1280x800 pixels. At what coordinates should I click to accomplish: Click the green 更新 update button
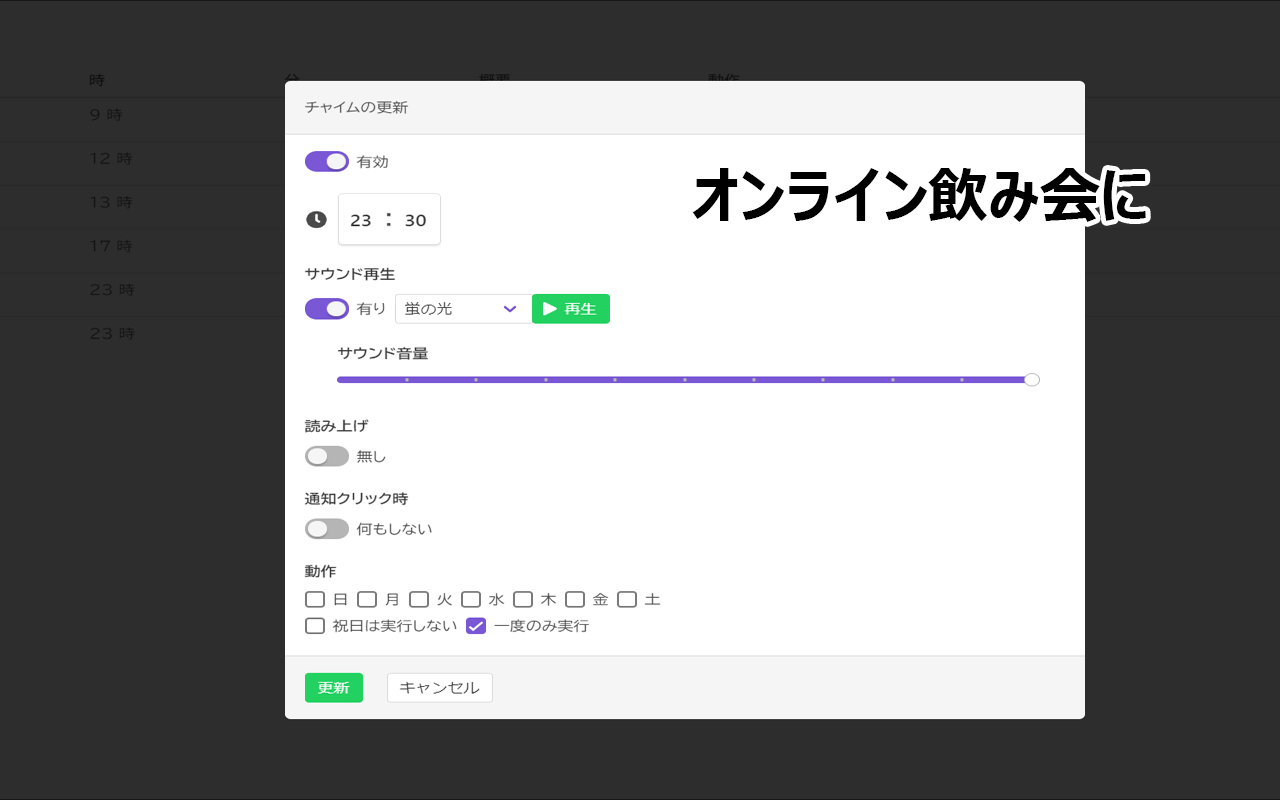click(x=334, y=688)
